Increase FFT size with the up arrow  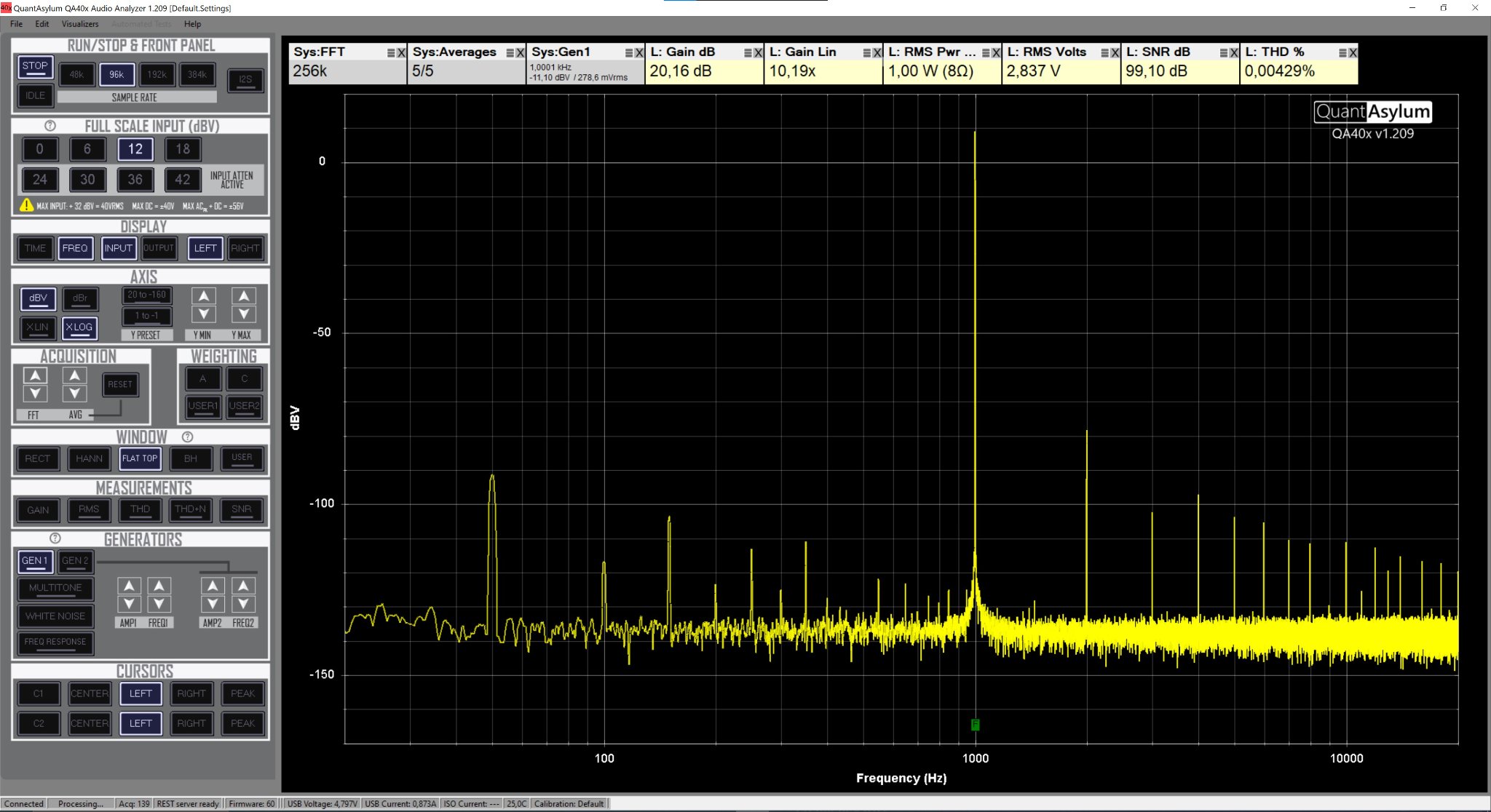35,375
